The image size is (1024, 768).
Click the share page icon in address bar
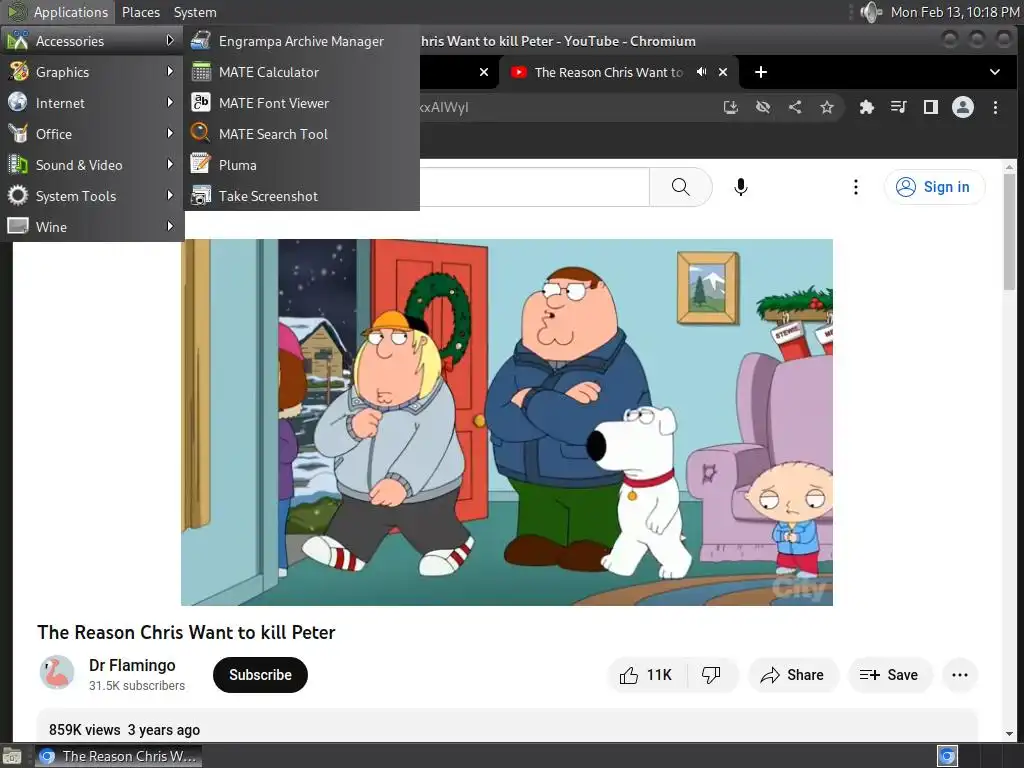[795, 107]
